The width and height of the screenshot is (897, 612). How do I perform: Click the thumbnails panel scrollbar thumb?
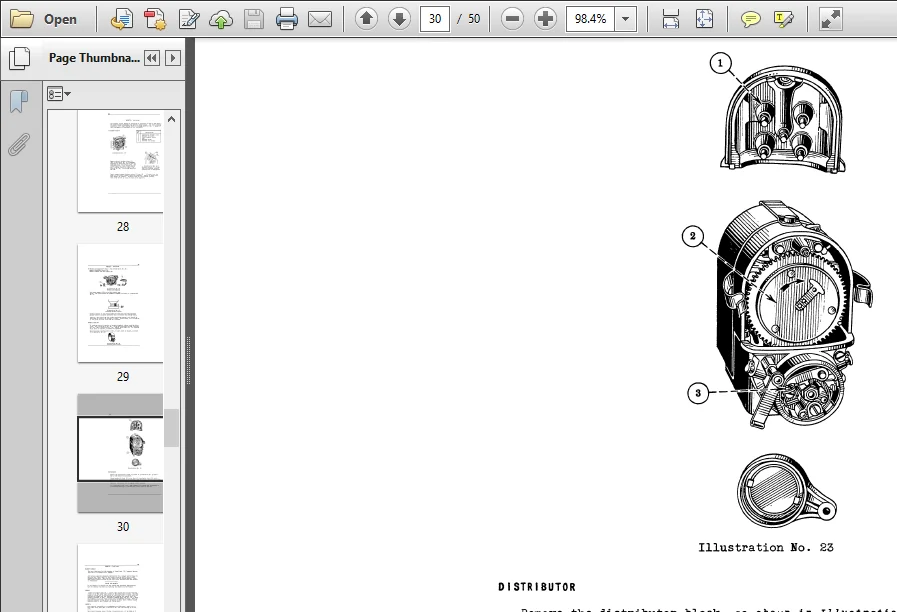172,427
